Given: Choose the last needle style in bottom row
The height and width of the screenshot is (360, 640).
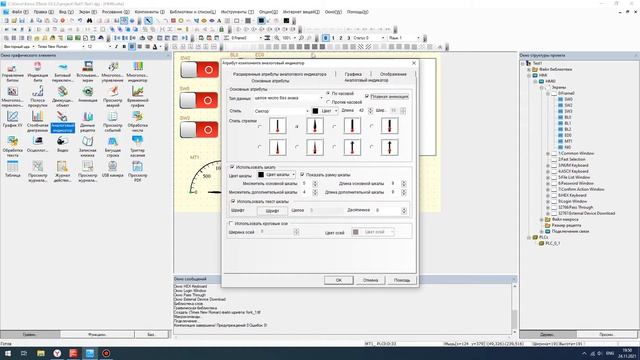Looking at the screenshot, I should click(372, 147).
